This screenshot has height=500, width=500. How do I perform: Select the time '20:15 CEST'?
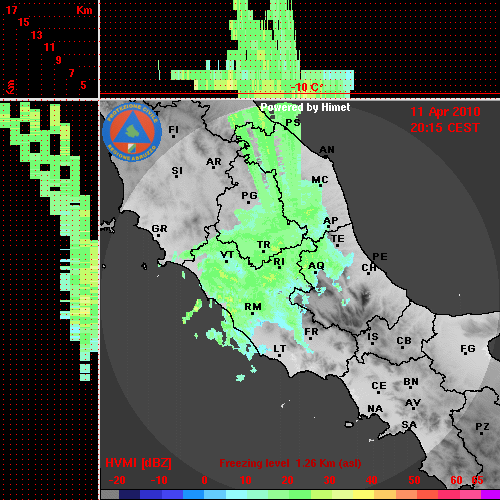445,128
